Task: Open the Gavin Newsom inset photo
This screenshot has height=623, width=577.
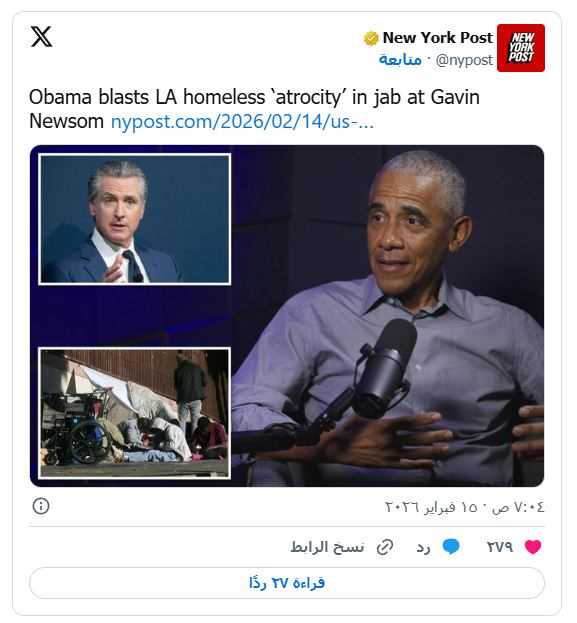Action: click(x=135, y=219)
